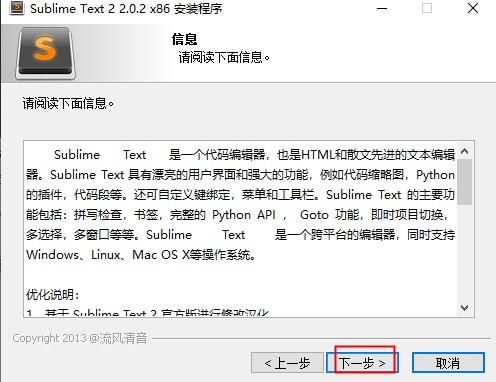
Task: Click the info text scrollbar thumb
Action: (464, 182)
